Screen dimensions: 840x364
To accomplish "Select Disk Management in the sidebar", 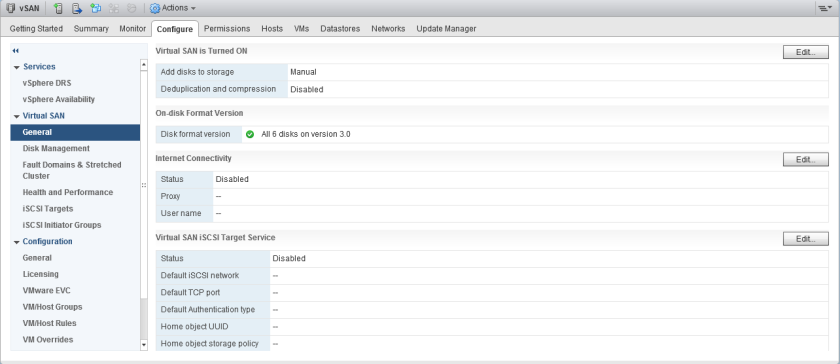I will click(56, 148).
